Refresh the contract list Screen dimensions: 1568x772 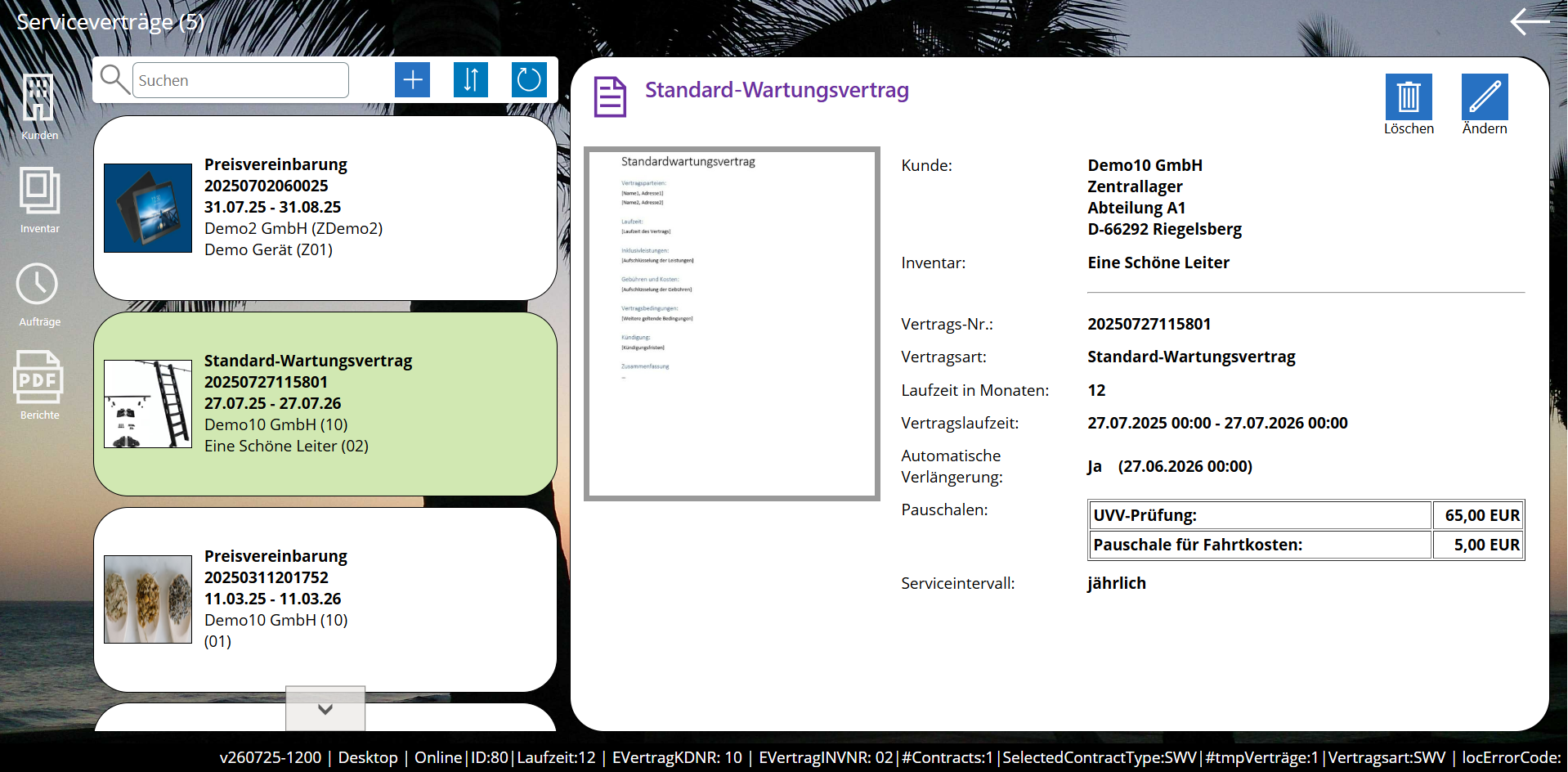coord(529,79)
